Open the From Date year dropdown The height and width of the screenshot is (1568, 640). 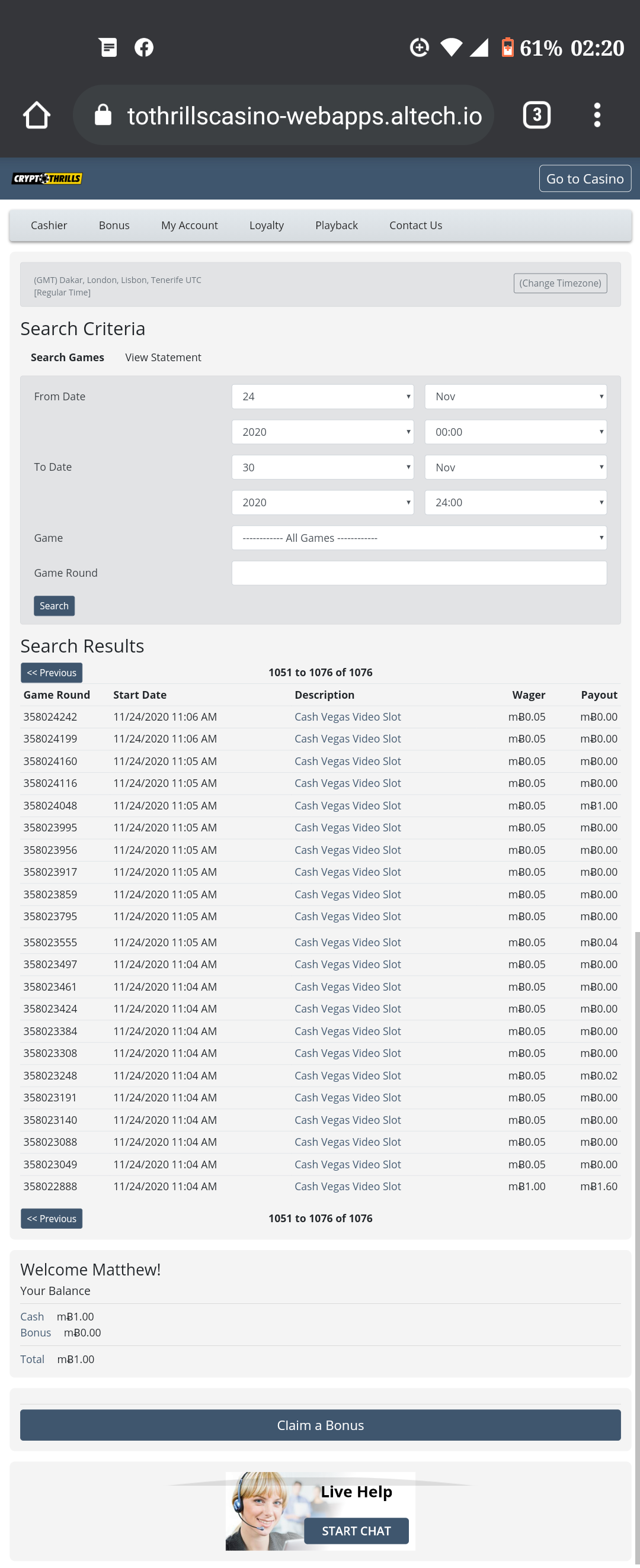coord(322,432)
